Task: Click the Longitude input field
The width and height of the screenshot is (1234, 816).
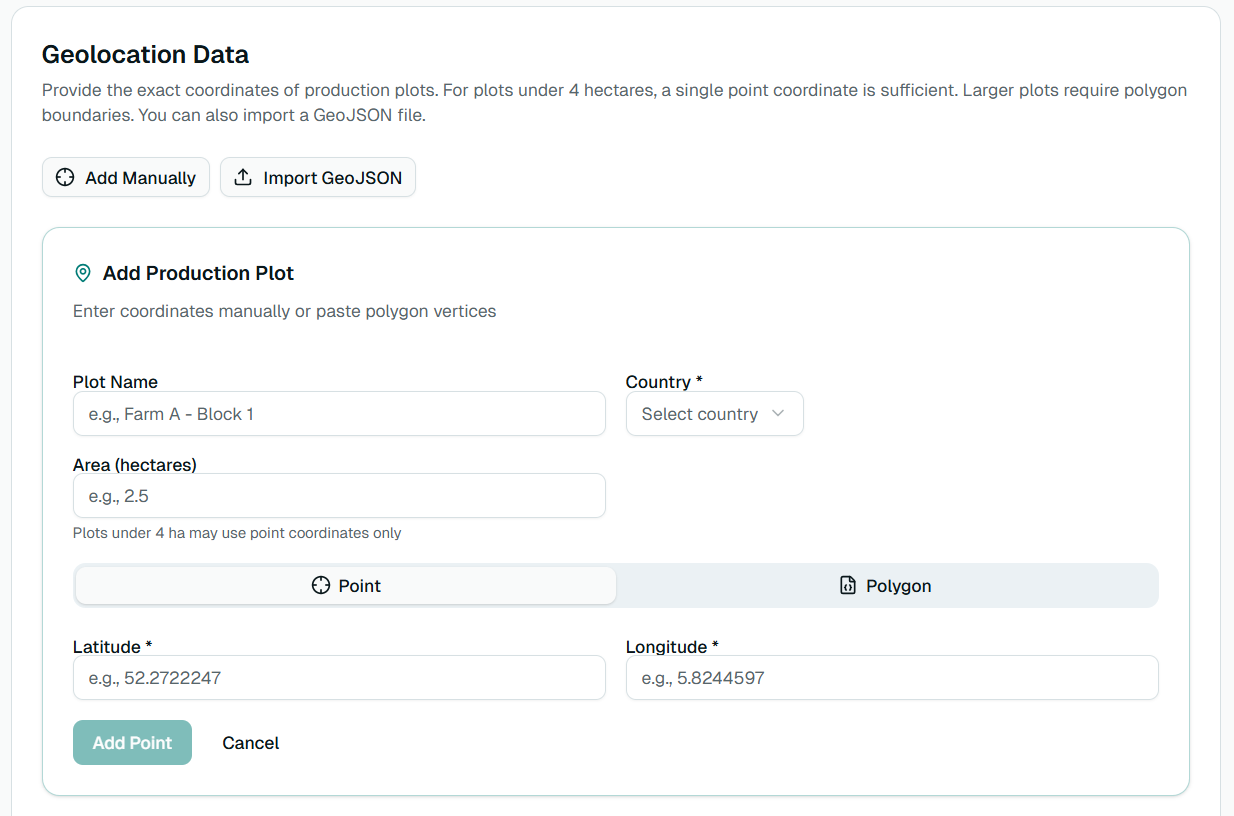Action: [891, 678]
